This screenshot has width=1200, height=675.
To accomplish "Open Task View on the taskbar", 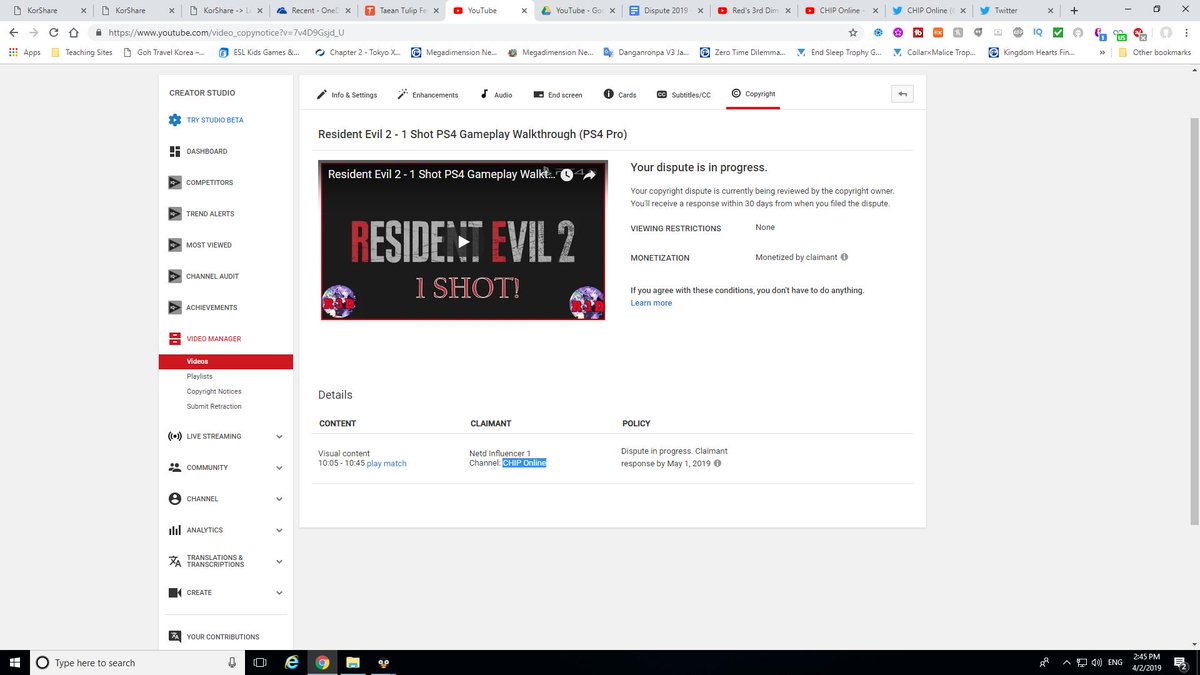I will click(x=259, y=662).
